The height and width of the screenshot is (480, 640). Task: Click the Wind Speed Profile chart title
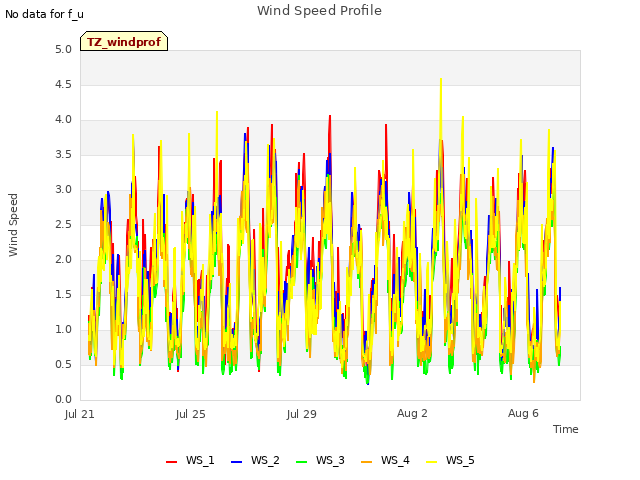[319, 11]
